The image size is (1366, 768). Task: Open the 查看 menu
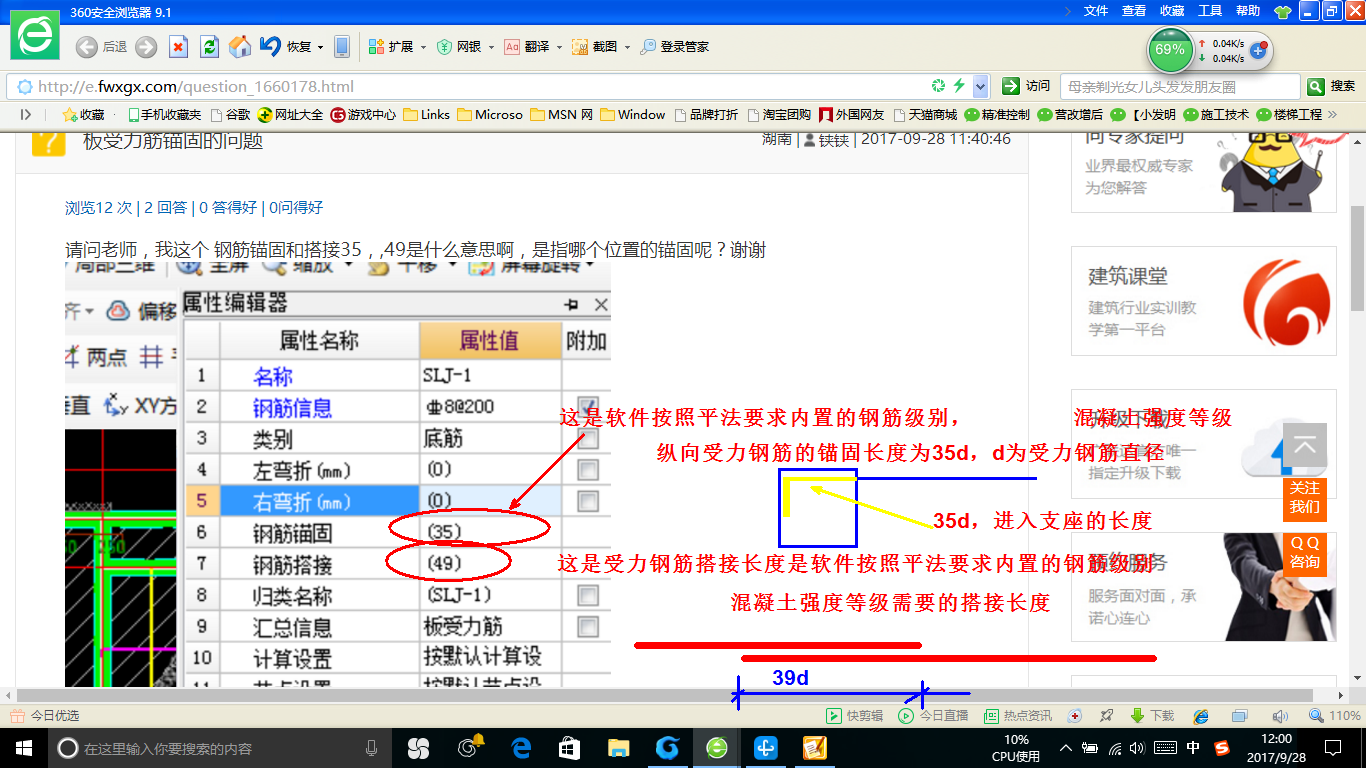click(1134, 10)
